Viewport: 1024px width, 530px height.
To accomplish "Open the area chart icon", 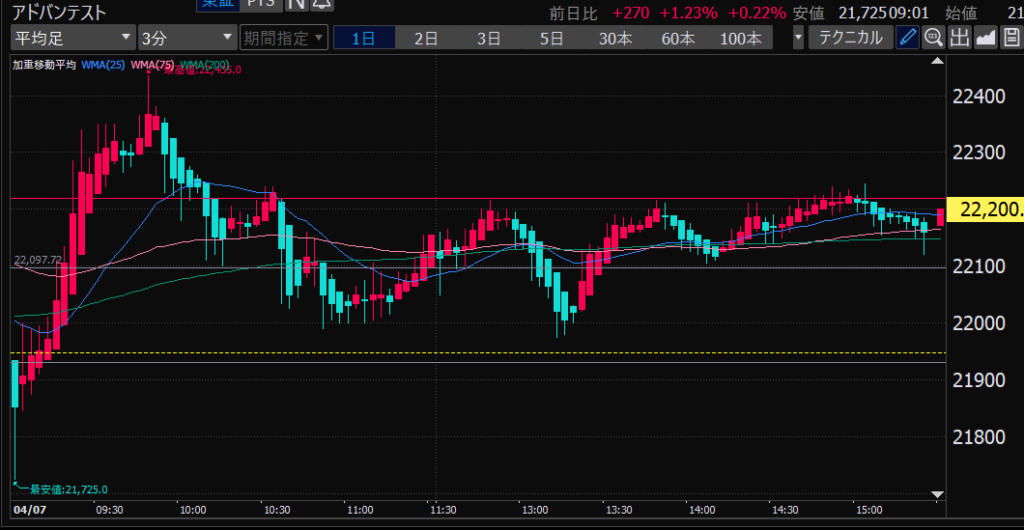I will [x=985, y=39].
